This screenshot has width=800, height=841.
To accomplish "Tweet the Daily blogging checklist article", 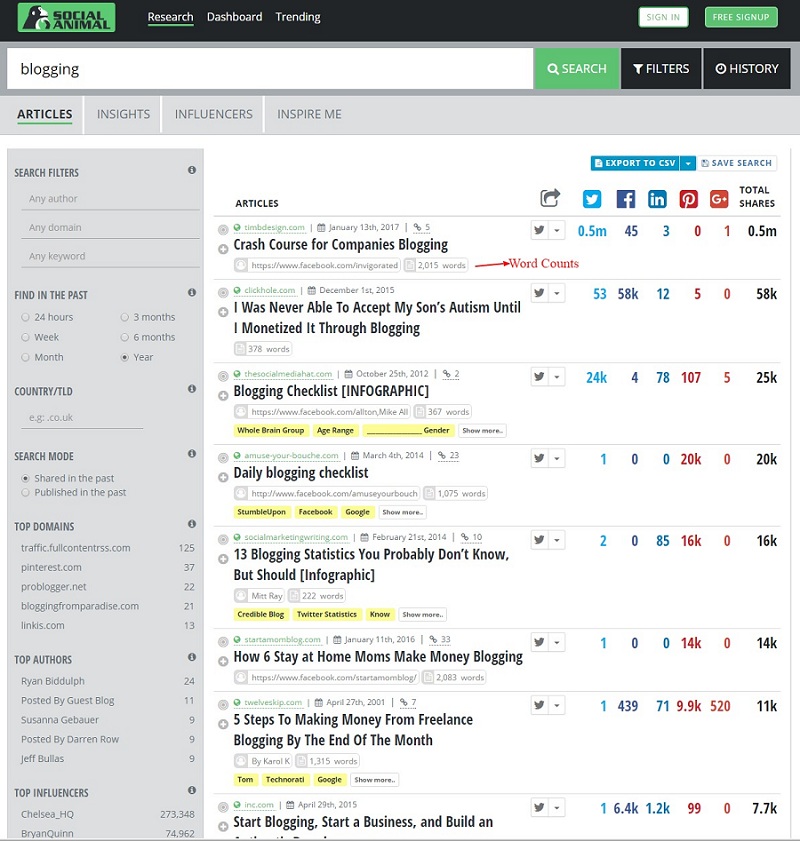I will point(539,459).
